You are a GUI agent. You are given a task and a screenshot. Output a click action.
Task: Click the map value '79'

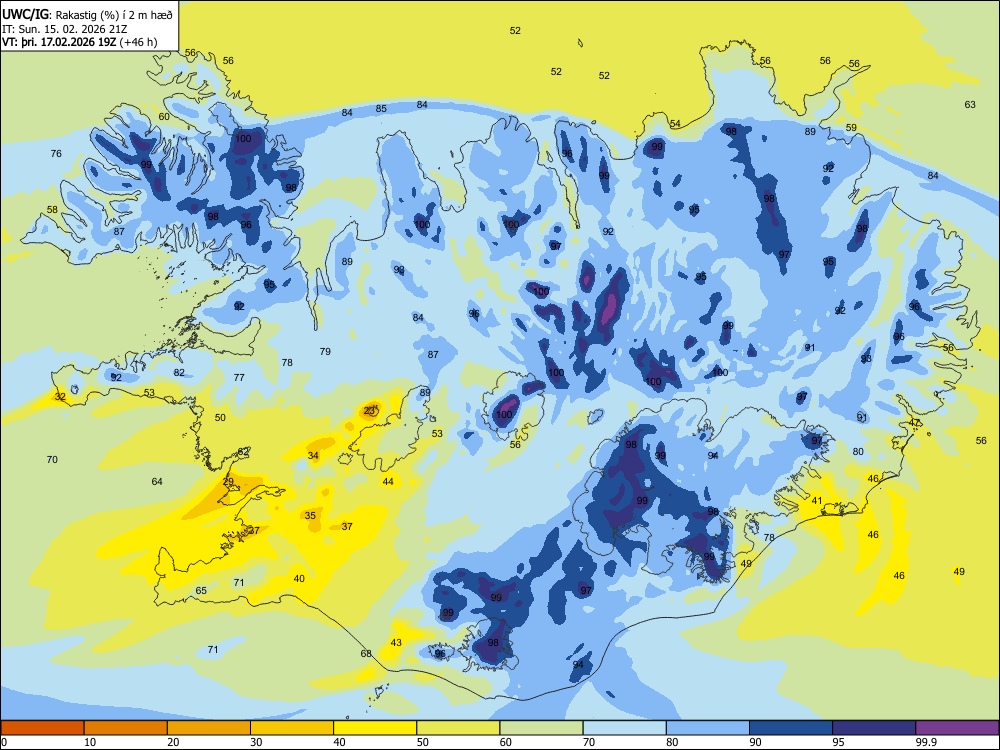click(325, 351)
